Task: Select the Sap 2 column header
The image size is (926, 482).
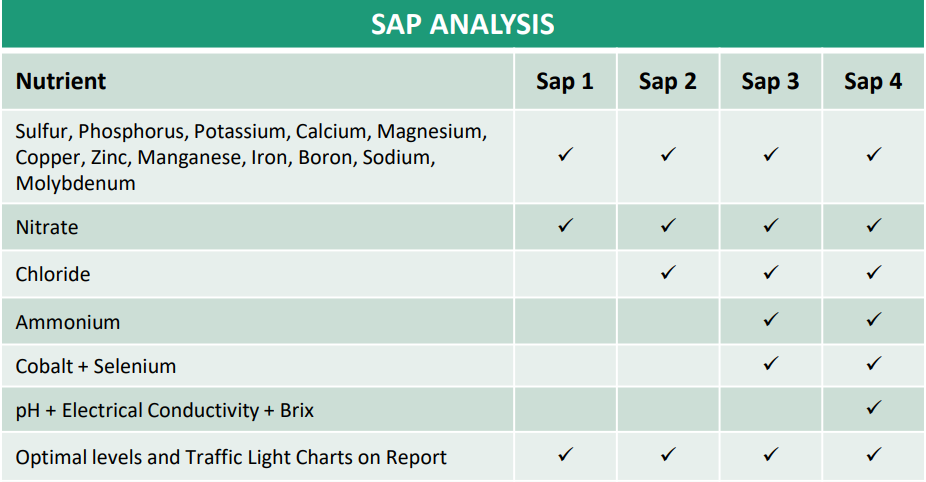Action: (668, 82)
